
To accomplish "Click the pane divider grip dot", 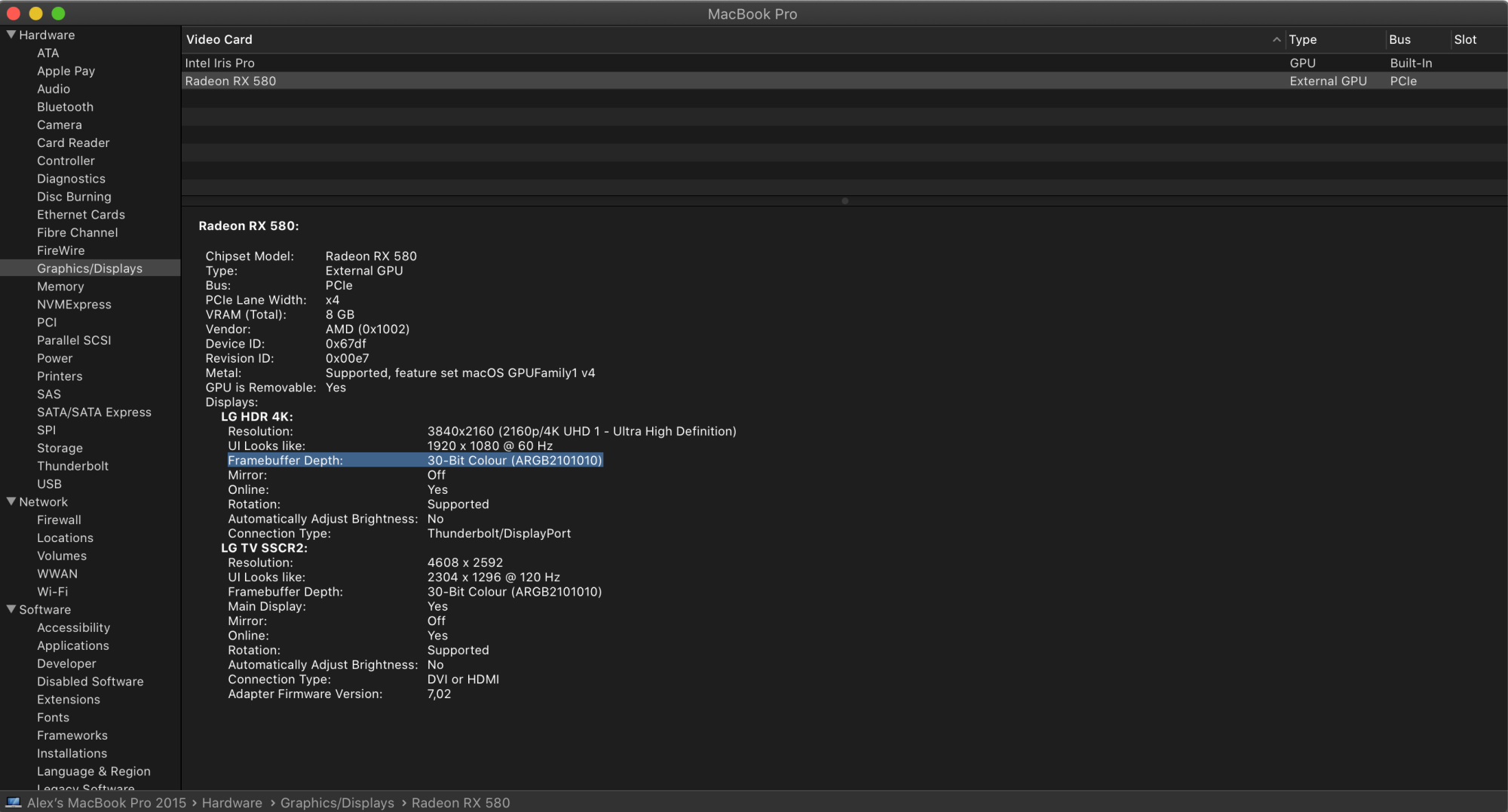I will click(x=844, y=201).
